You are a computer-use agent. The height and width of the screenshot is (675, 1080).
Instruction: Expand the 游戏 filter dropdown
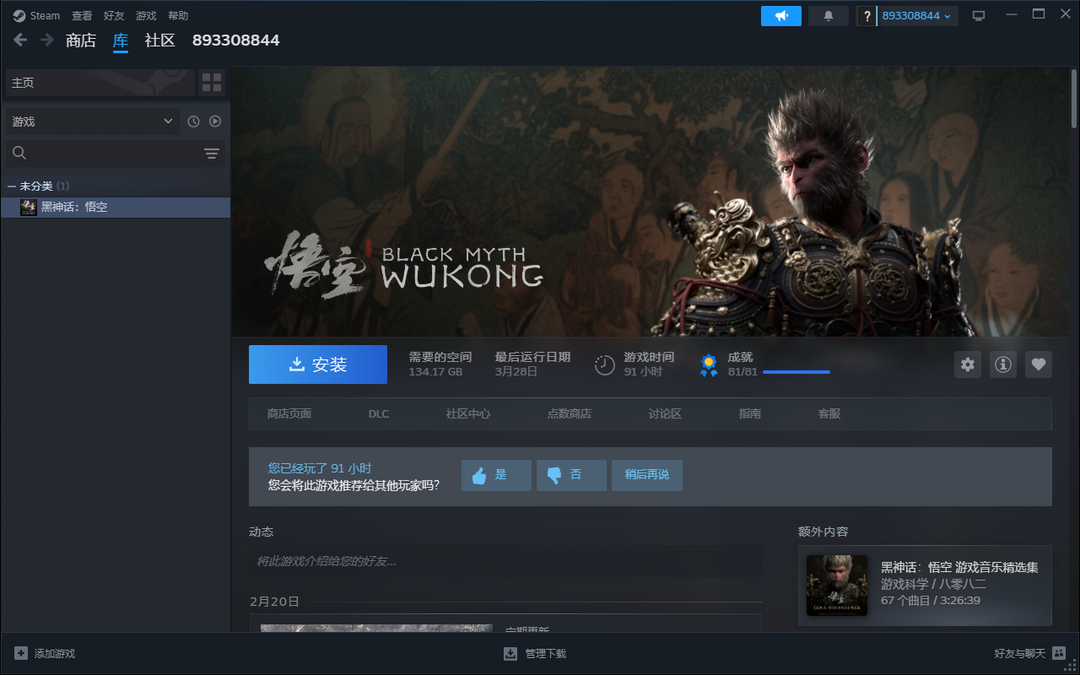click(x=92, y=121)
